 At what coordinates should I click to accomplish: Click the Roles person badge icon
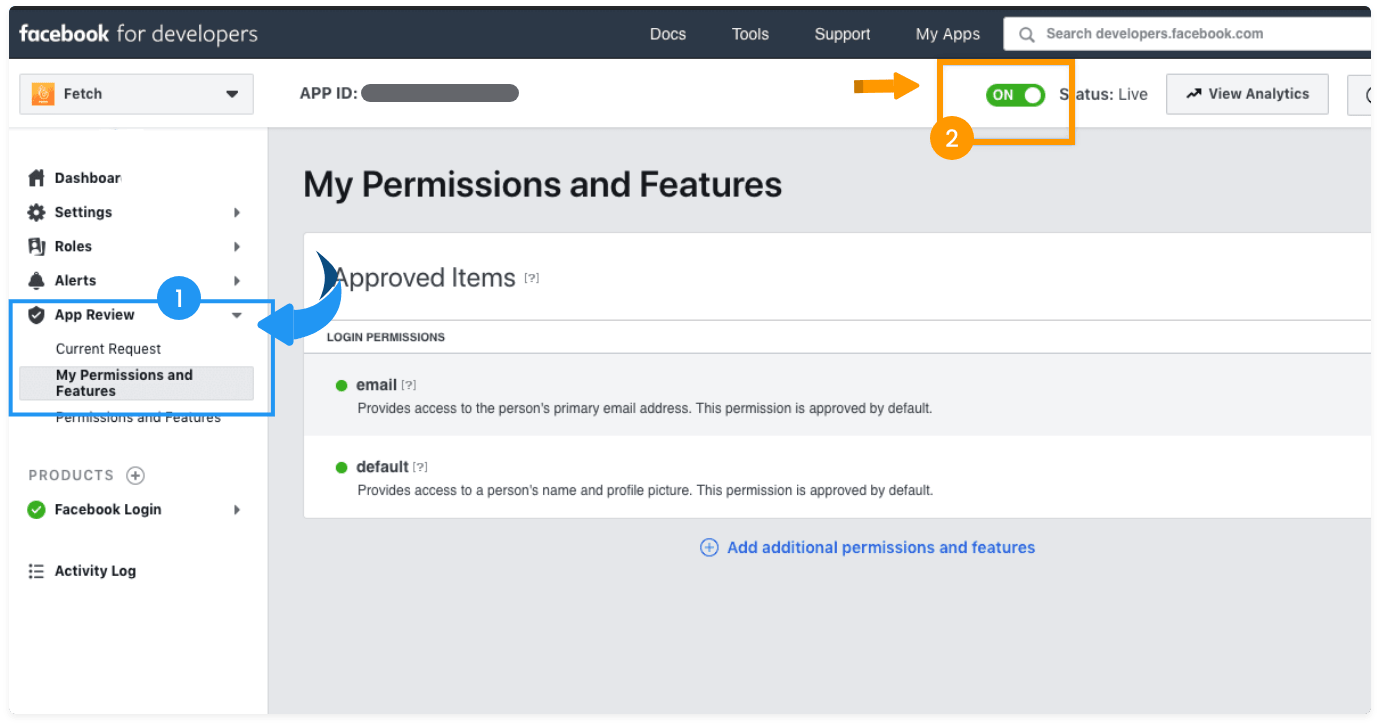(36, 246)
